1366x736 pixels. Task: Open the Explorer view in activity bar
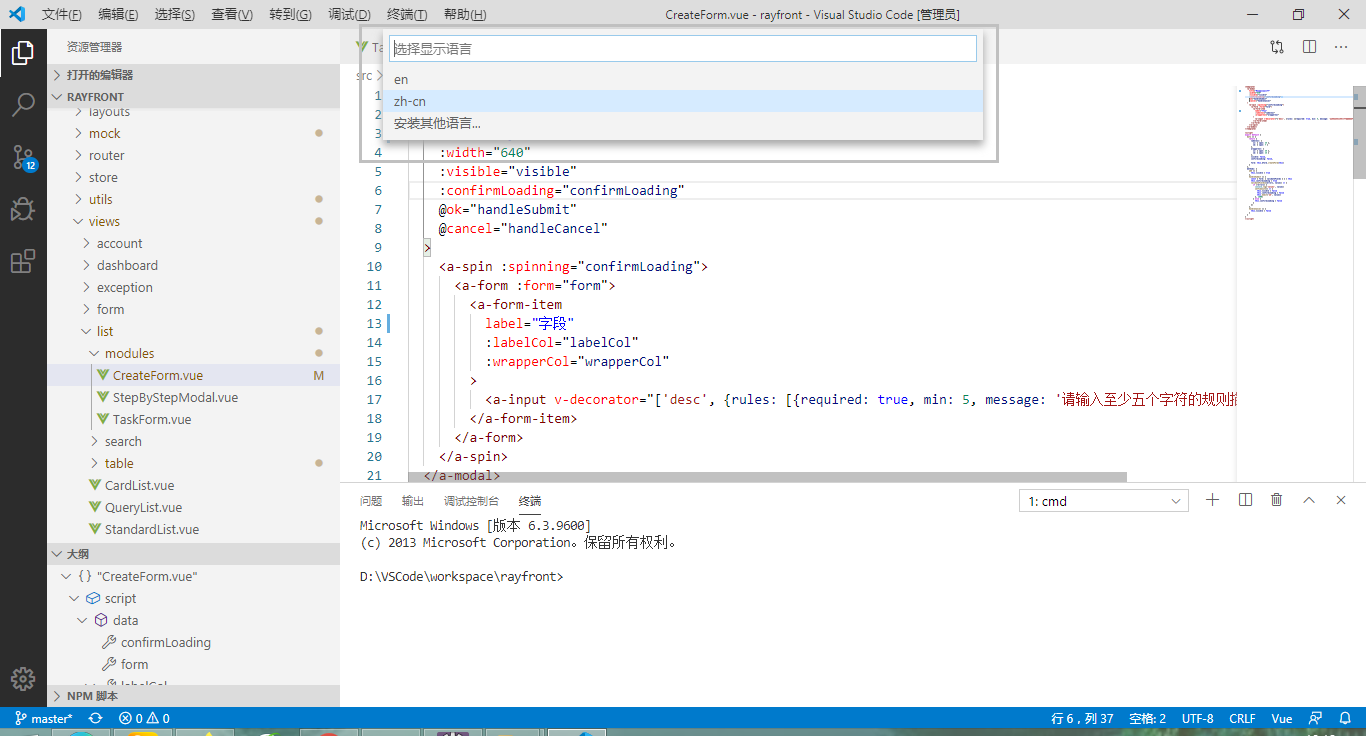(x=23, y=53)
